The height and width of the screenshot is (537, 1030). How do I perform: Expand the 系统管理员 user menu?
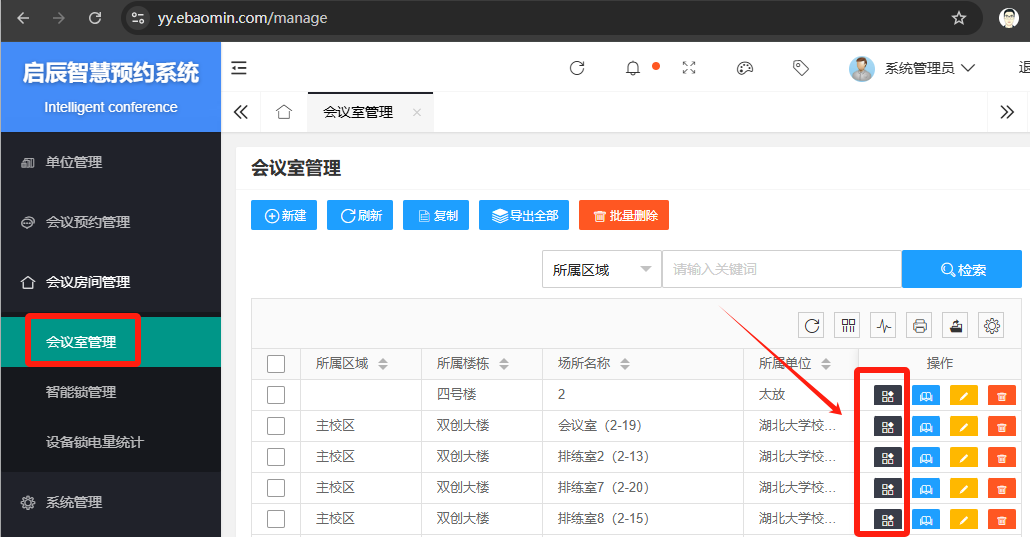pyautogui.click(x=912, y=68)
